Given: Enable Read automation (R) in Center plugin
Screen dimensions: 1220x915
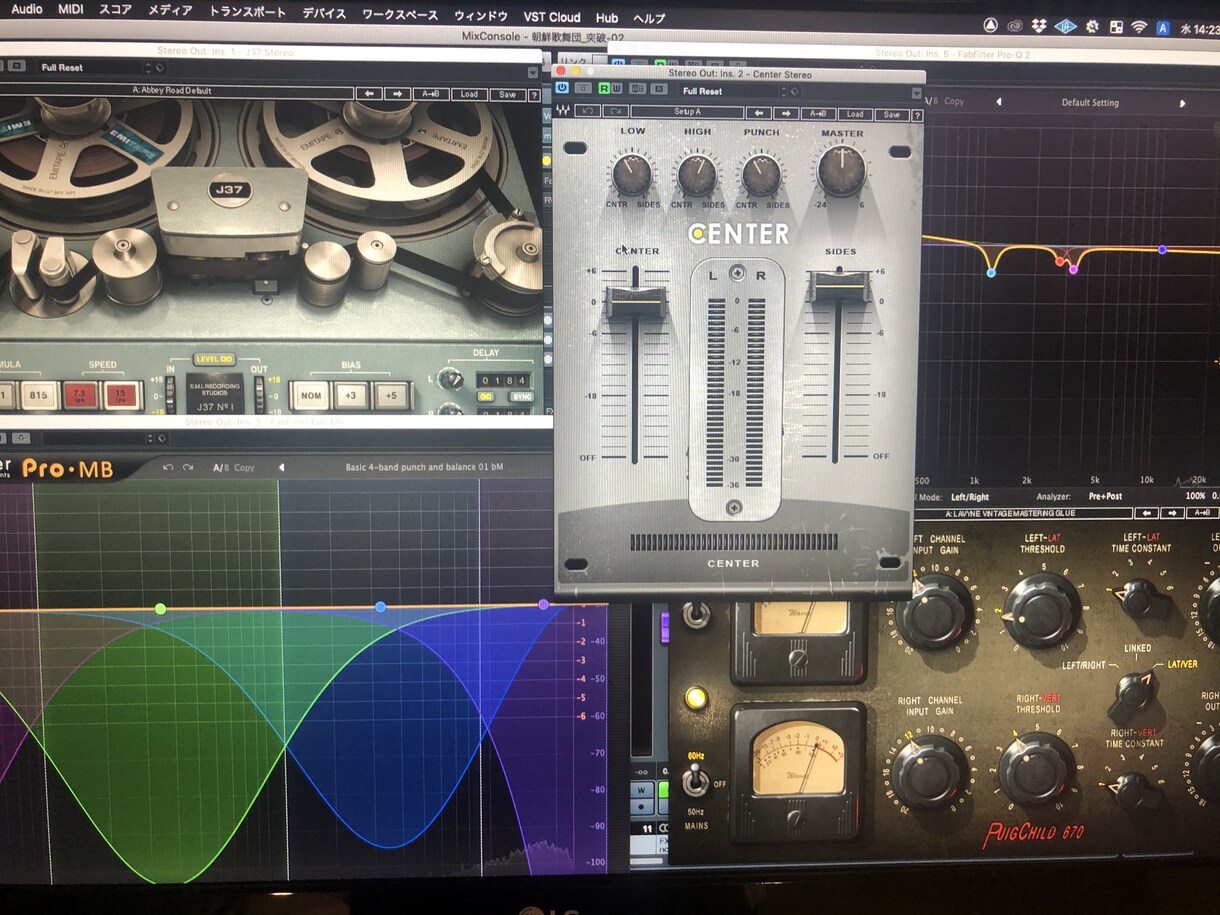Looking at the screenshot, I should 604,88.
